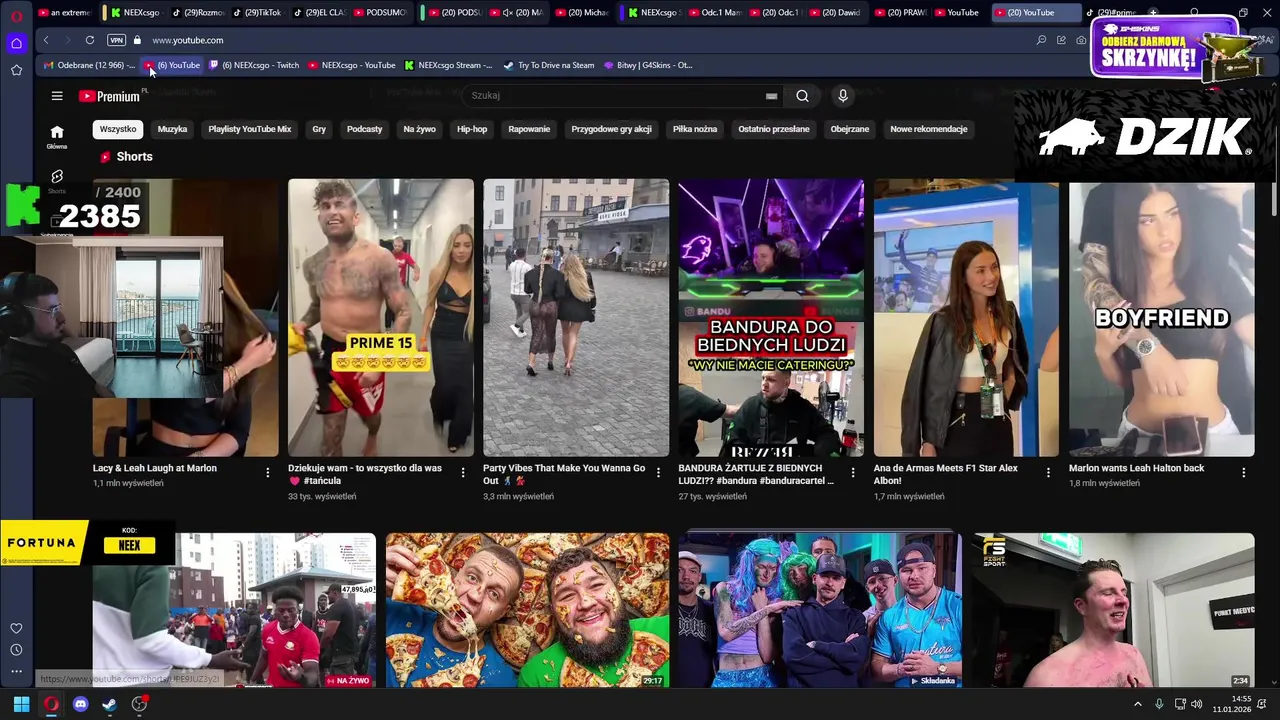1280x720 pixels.
Task: Open Shorts in YouTube sidebar
Action: pyautogui.click(x=57, y=181)
